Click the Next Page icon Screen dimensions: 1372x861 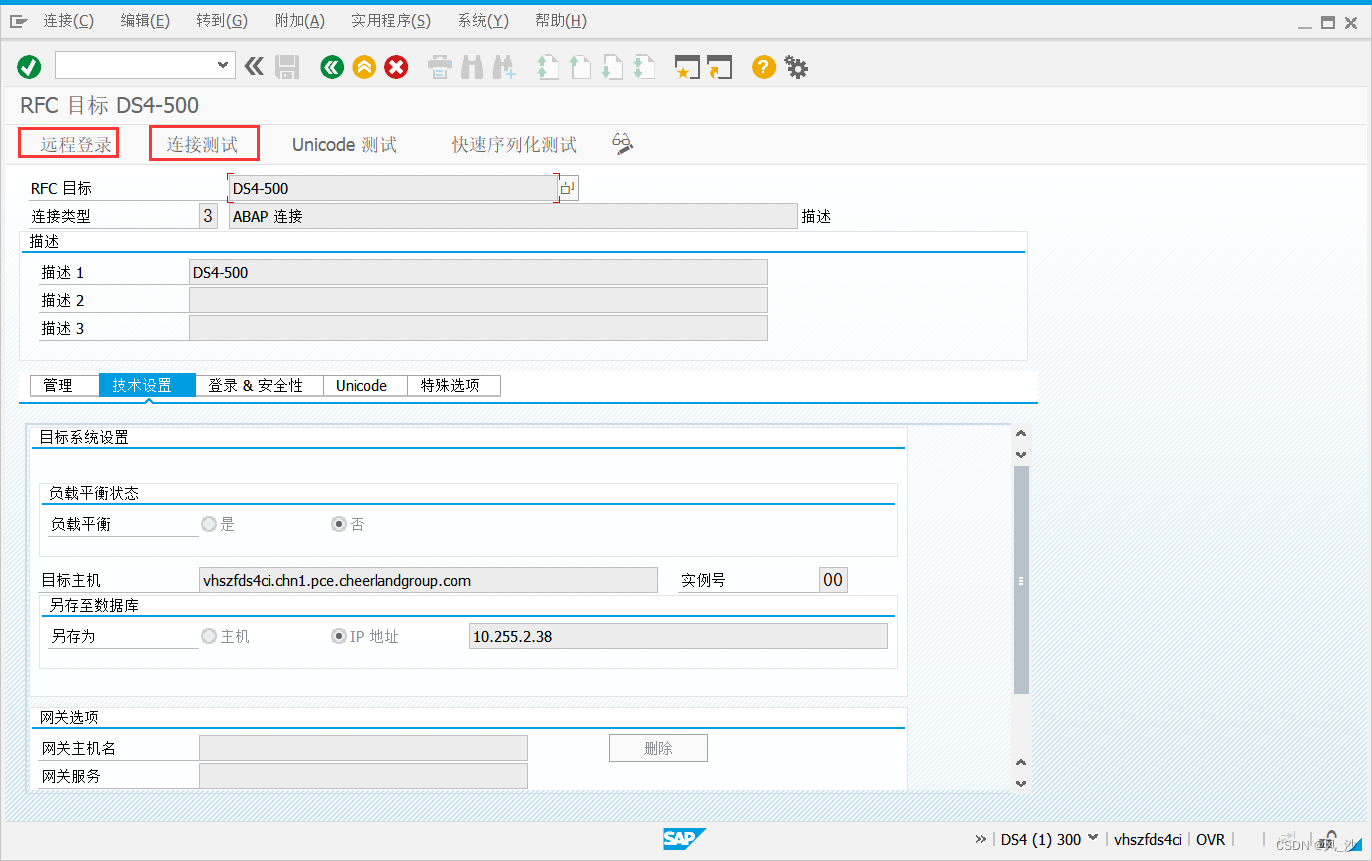(611, 67)
